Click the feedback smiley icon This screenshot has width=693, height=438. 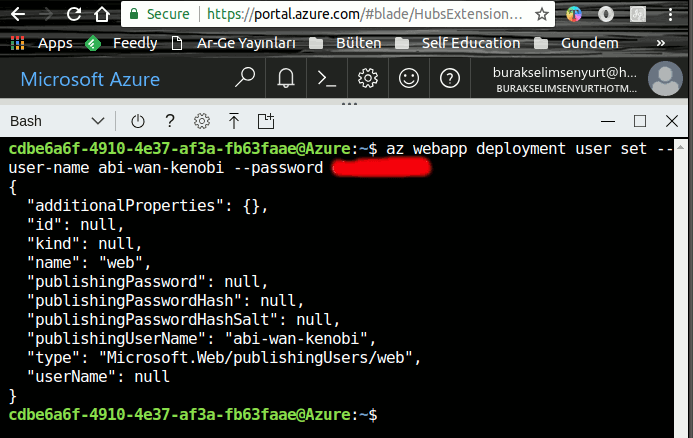point(409,79)
